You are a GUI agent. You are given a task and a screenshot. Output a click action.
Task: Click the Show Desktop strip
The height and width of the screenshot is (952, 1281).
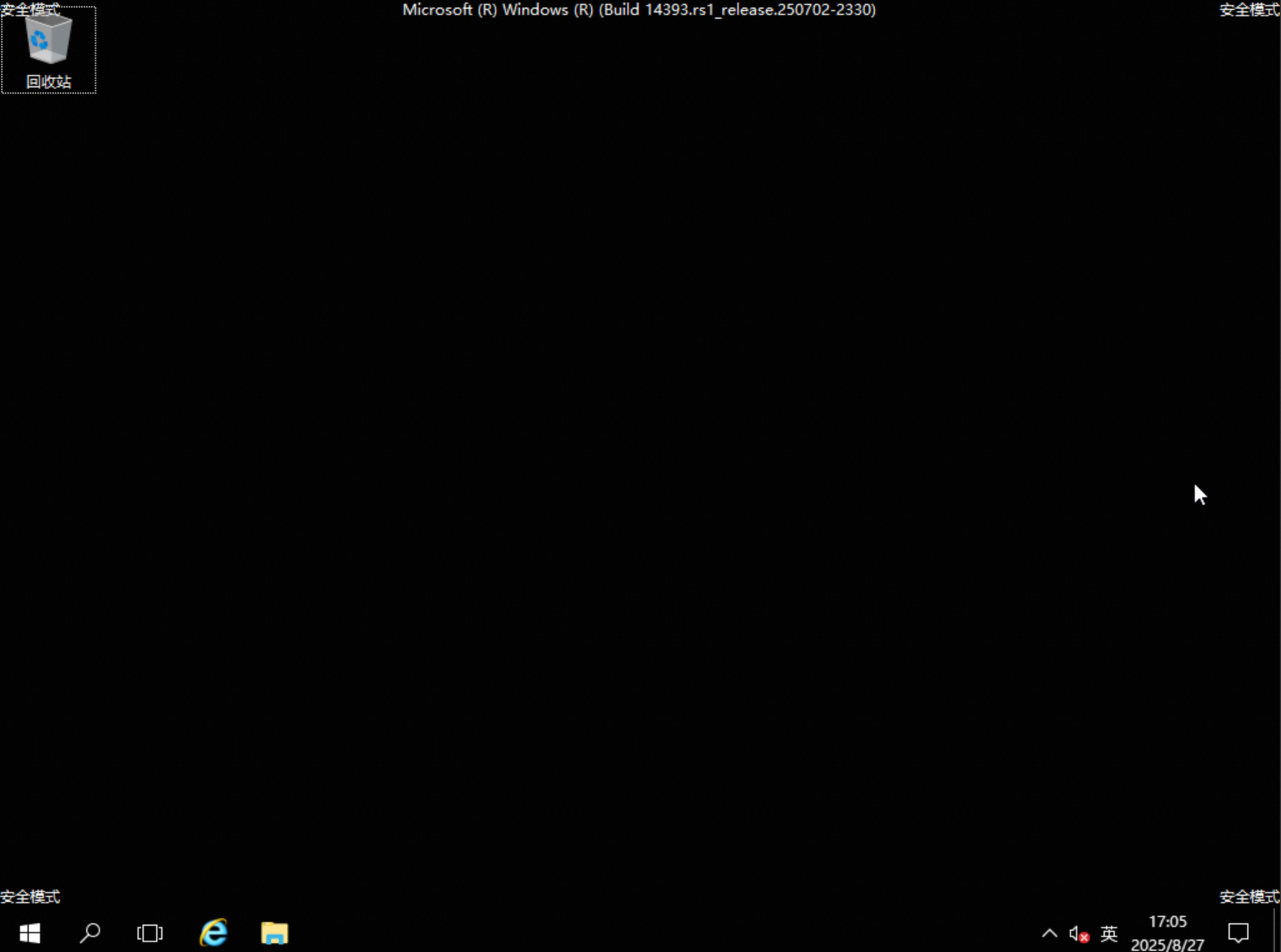point(1277,933)
